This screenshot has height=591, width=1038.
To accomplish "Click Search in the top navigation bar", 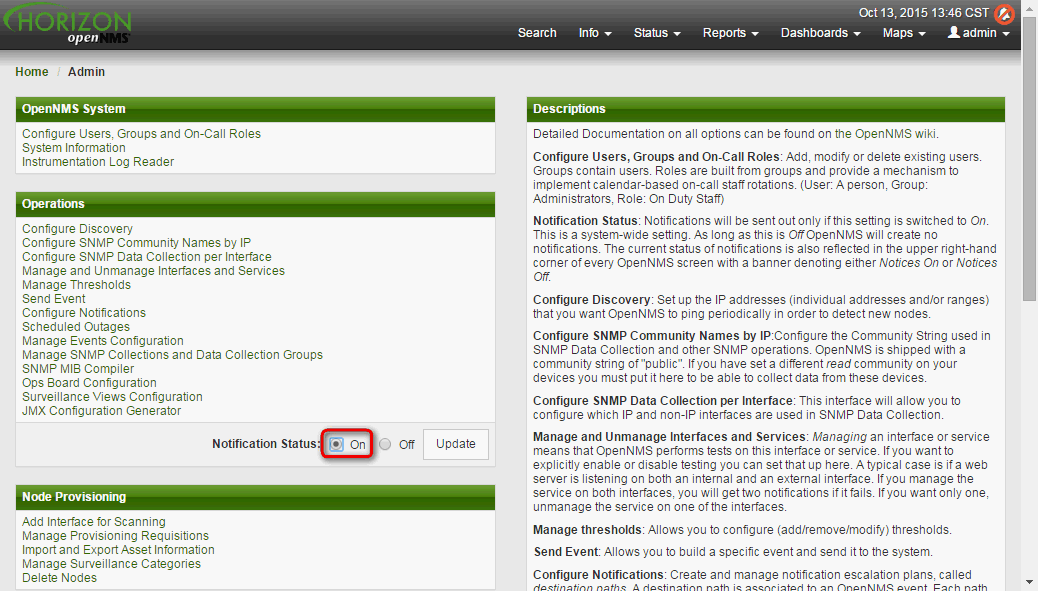I will click(x=537, y=33).
